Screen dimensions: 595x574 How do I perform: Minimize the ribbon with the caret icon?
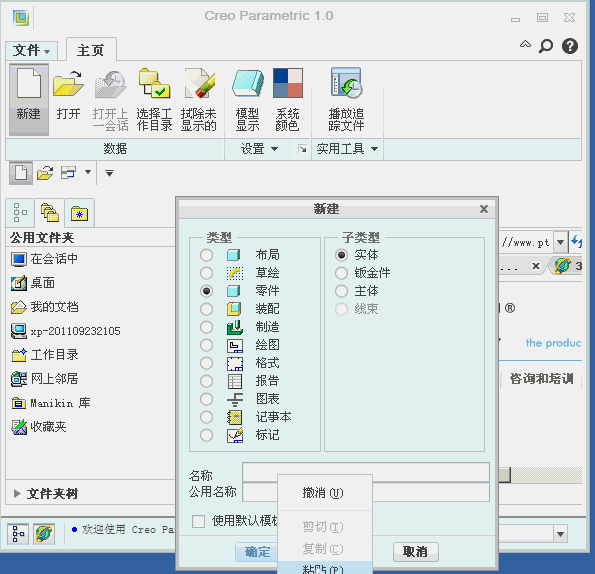(525, 45)
